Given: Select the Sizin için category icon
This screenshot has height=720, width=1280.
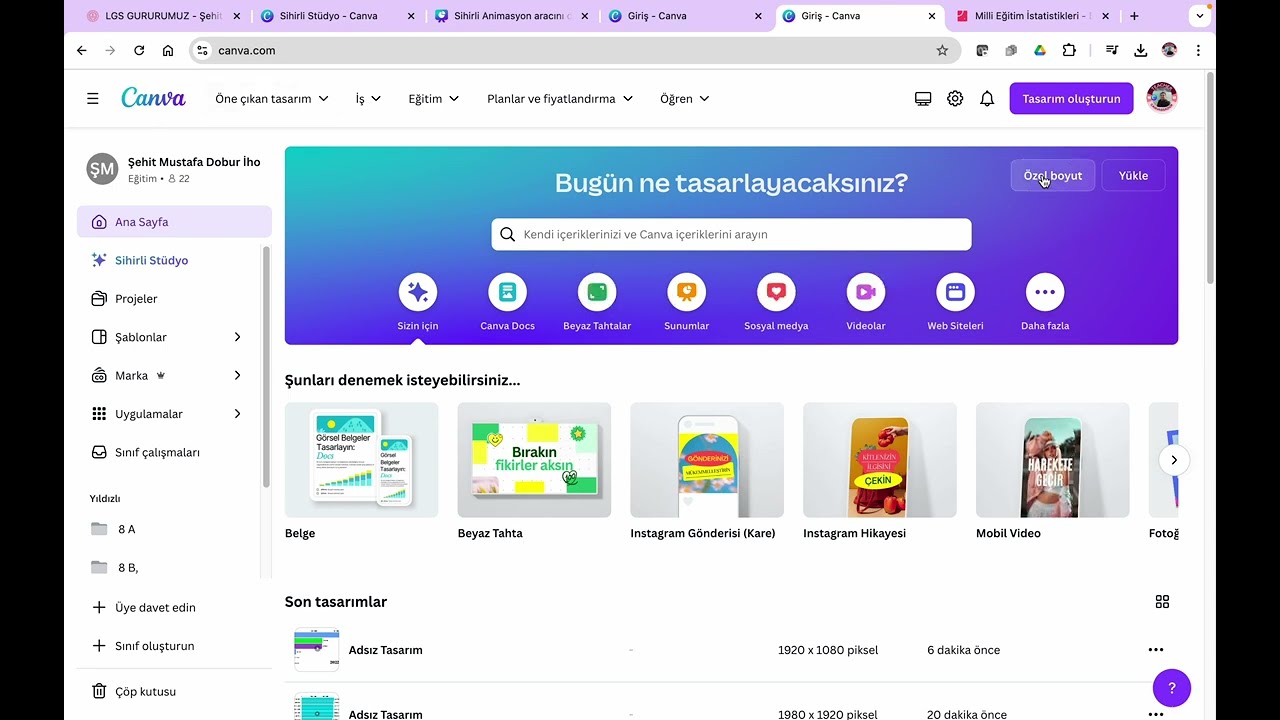Looking at the screenshot, I should pos(418,292).
